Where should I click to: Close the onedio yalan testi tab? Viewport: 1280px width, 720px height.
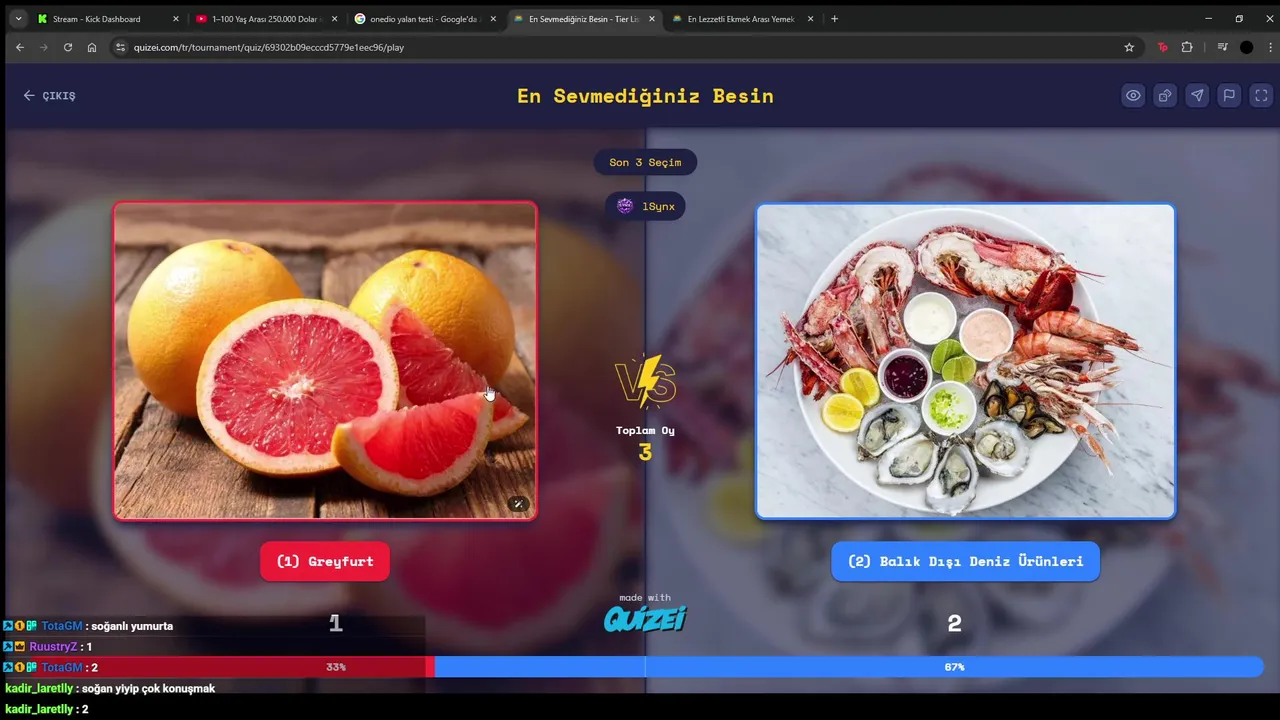click(x=492, y=19)
